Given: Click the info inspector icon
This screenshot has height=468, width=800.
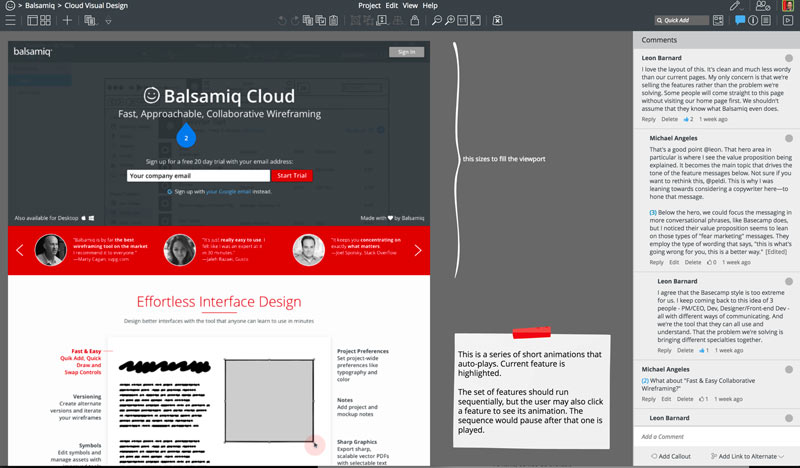Looking at the screenshot, I should pyautogui.click(x=755, y=20).
